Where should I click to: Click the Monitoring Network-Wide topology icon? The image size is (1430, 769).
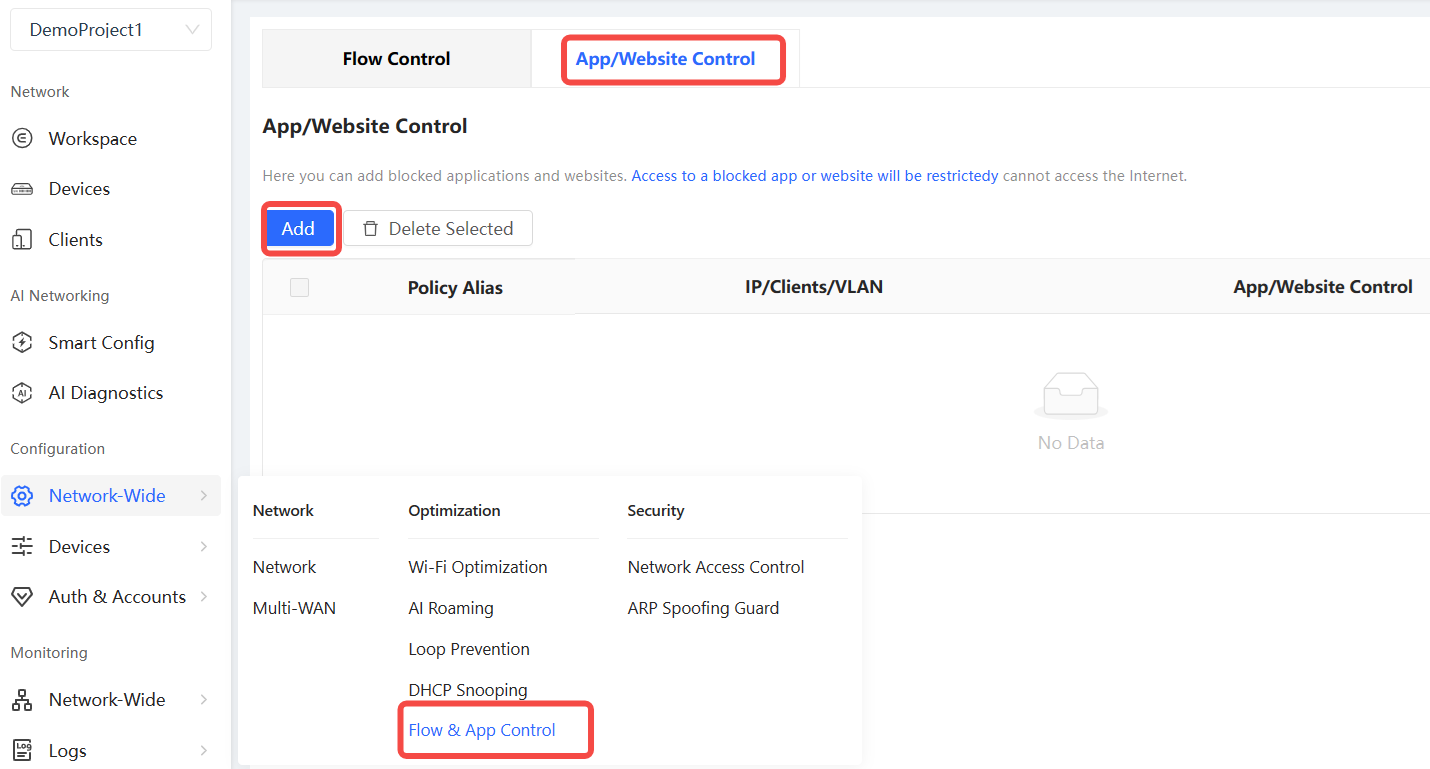(x=22, y=700)
